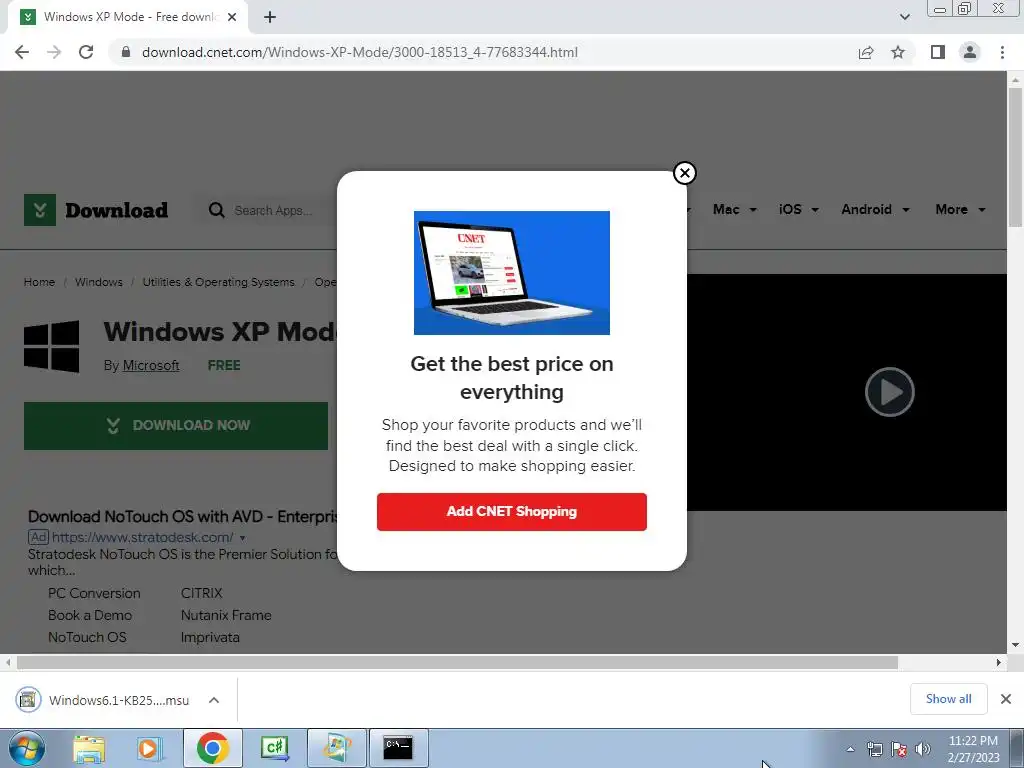Screen dimensions: 1024x768
Task: Click the horizontal page scrollbar
Action: click(457, 662)
